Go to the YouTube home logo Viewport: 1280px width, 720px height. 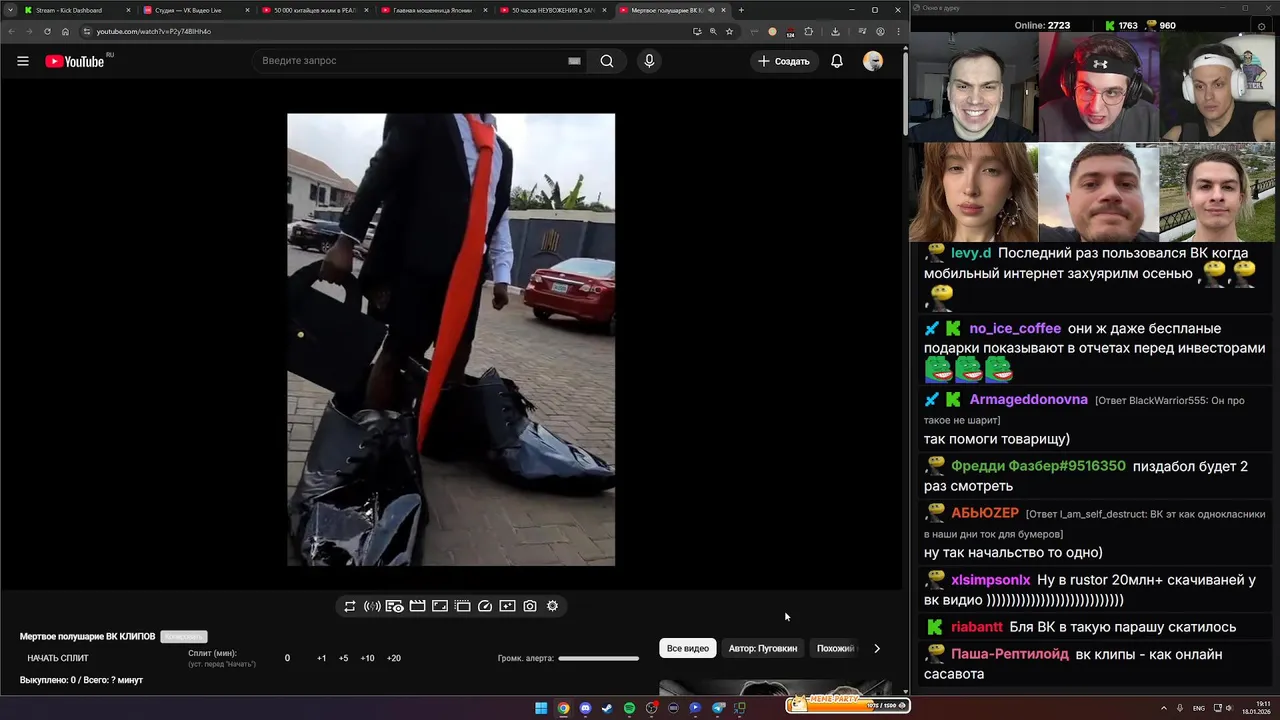tap(75, 61)
